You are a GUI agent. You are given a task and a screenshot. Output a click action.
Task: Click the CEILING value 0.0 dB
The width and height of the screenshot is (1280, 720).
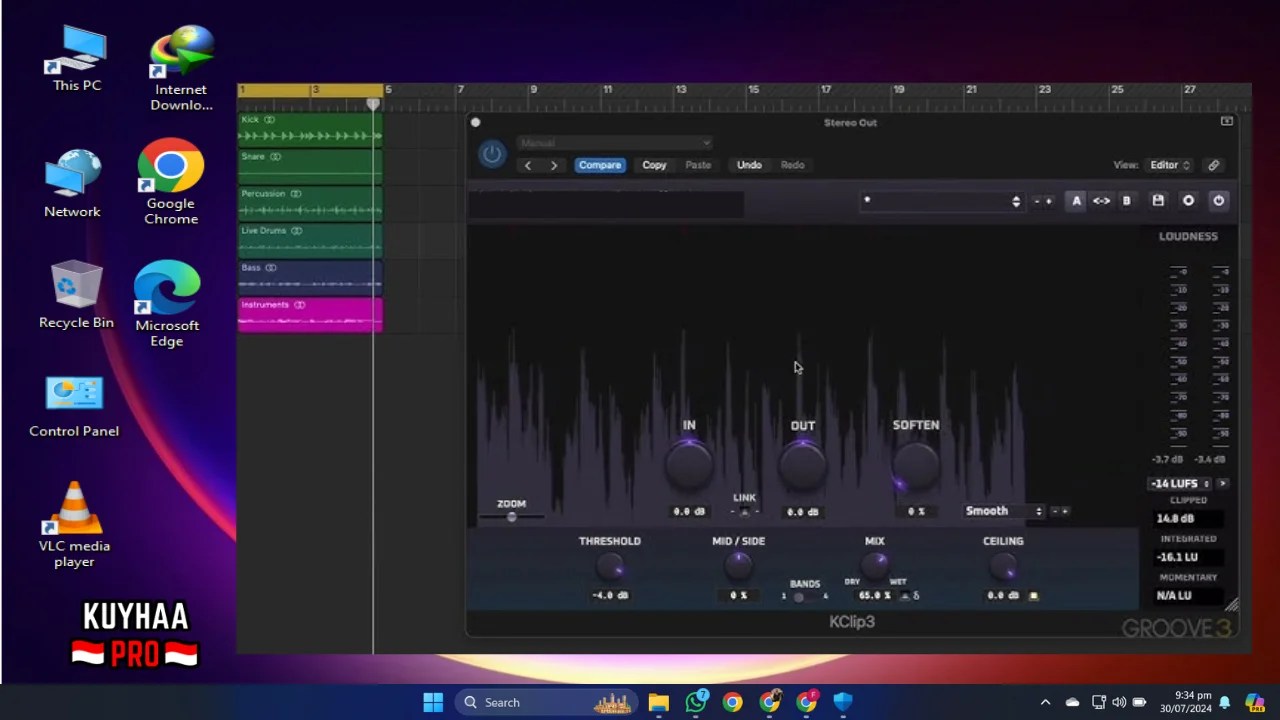(1003, 595)
